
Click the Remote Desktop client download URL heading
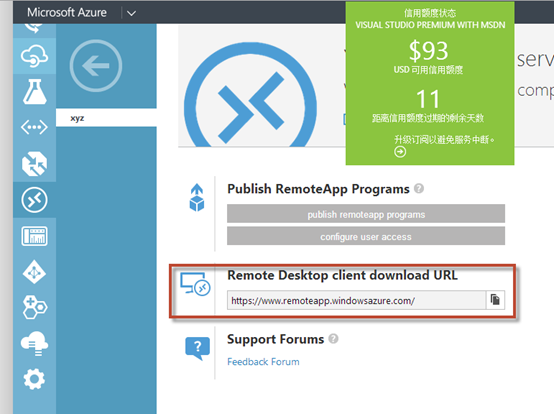point(342,275)
